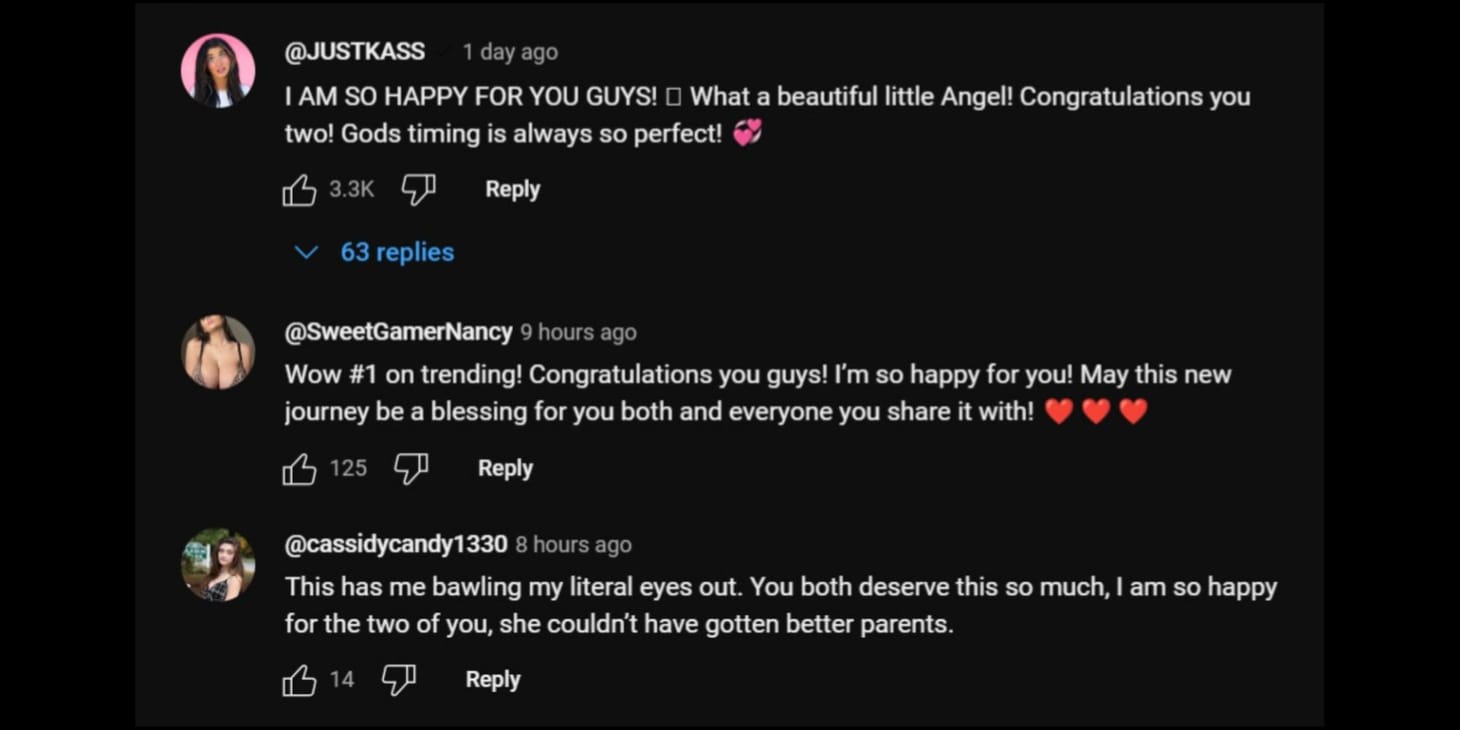Viewport: 1460px width, 730px height.
Task: Click @cassidycandy1330's profile avatar
Action: [218, 564]
